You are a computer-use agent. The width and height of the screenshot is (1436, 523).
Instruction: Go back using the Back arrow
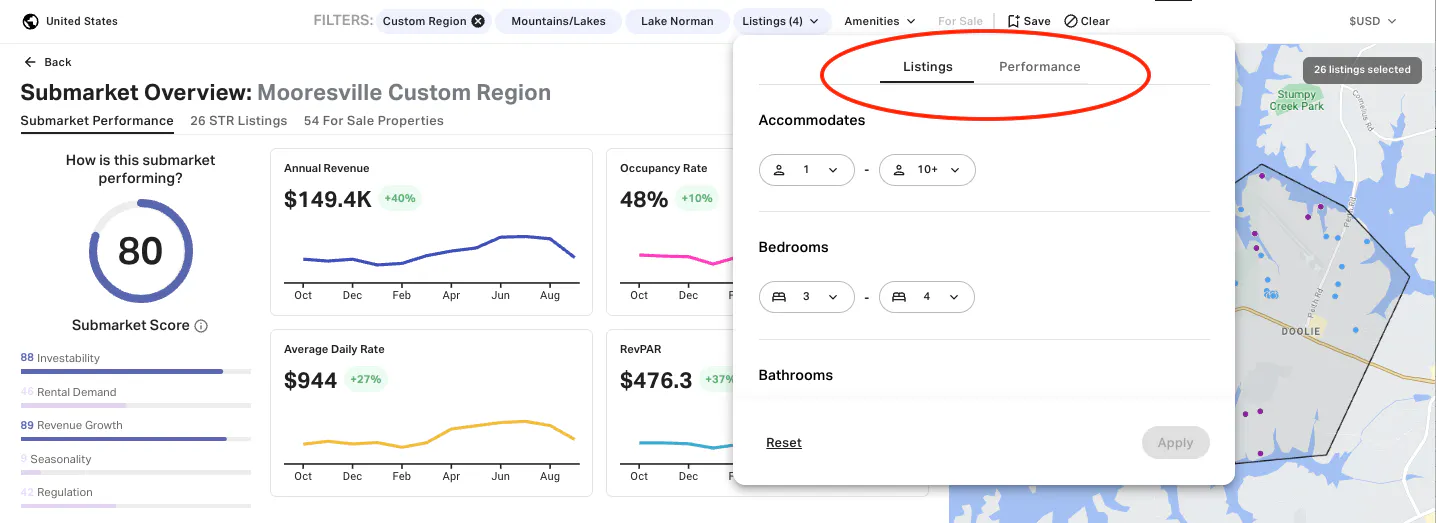30,62
